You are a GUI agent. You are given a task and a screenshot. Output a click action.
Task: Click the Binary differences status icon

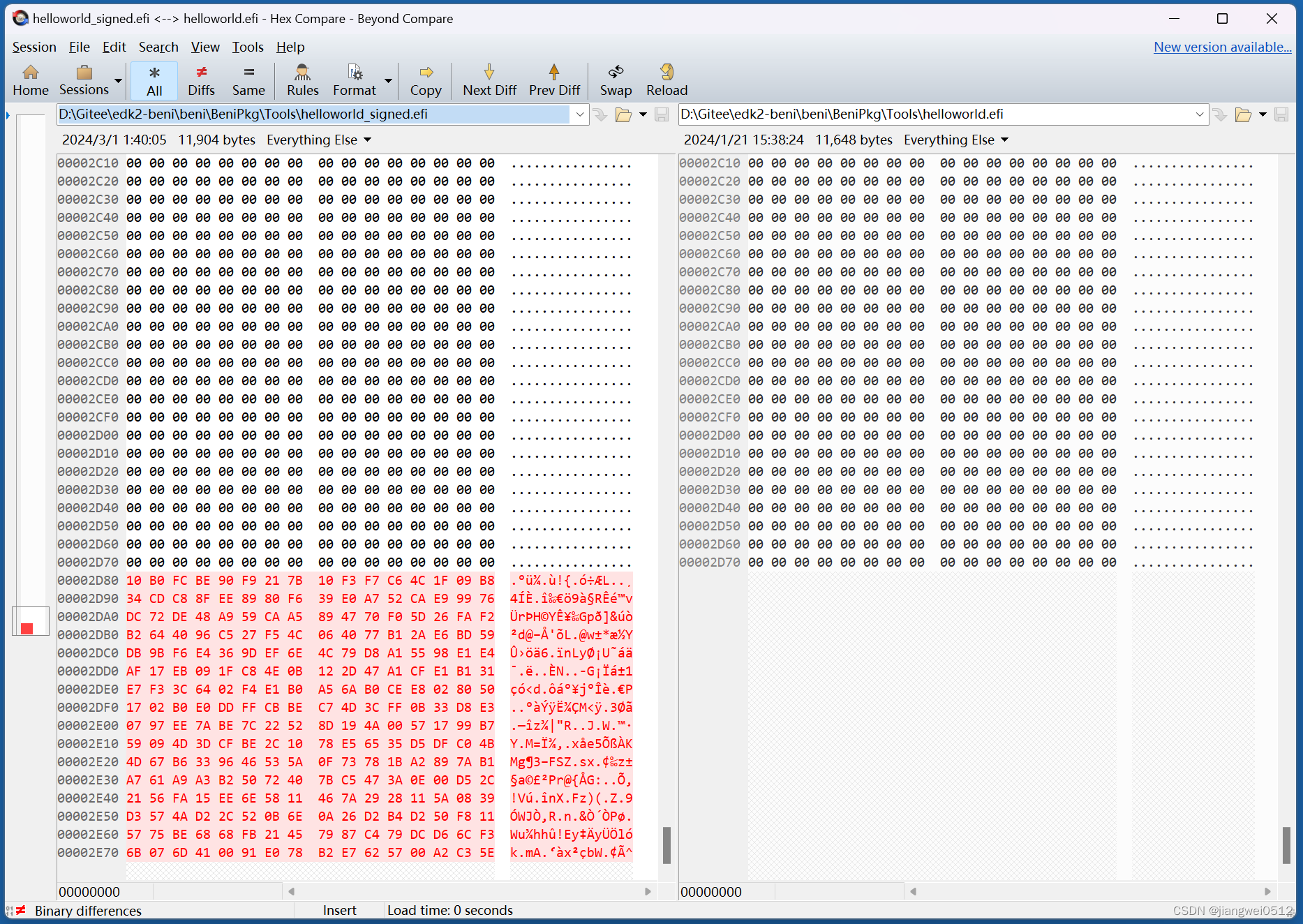click(21, 910)
